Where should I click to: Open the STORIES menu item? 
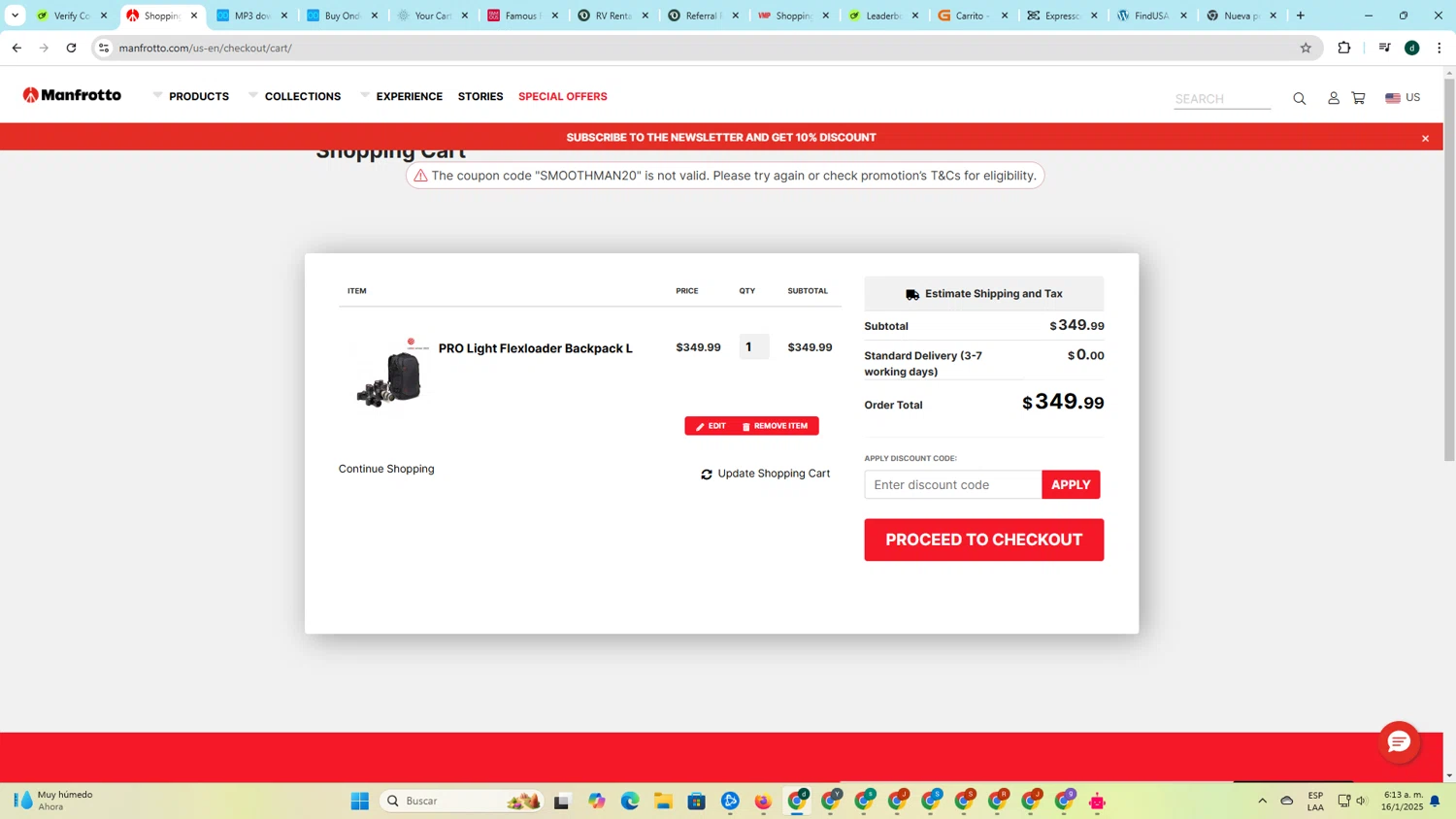coord(480,96)
